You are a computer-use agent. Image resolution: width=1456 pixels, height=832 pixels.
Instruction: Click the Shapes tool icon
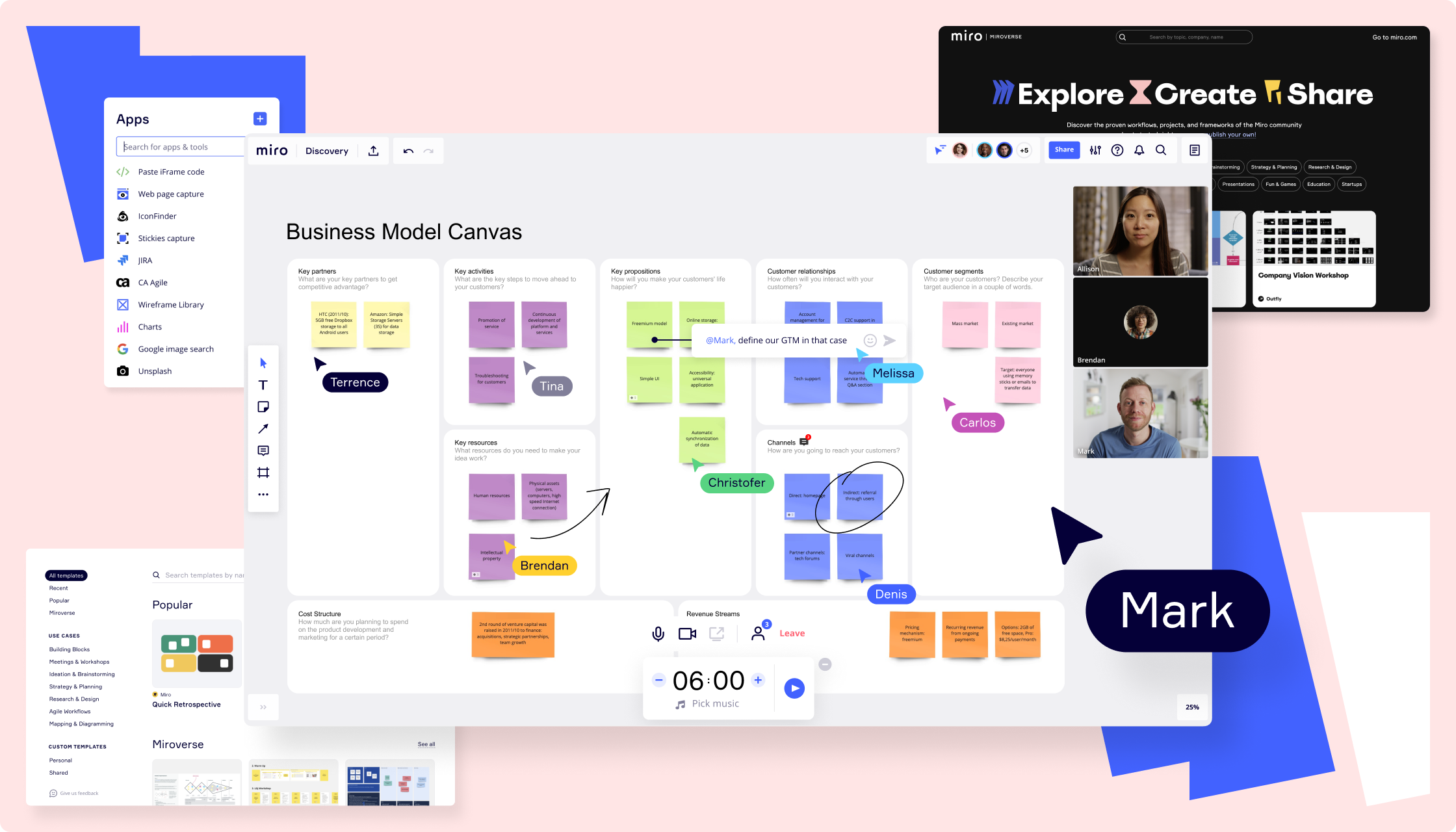pos(265,406)
